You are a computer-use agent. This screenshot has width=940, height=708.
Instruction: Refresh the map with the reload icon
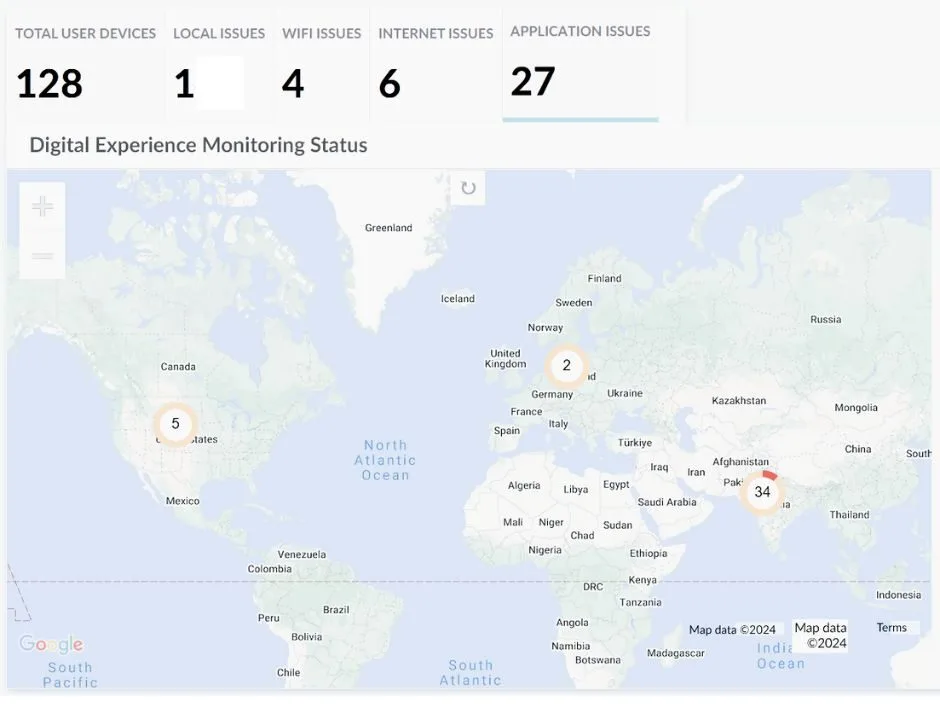click(x=468, y=188)
